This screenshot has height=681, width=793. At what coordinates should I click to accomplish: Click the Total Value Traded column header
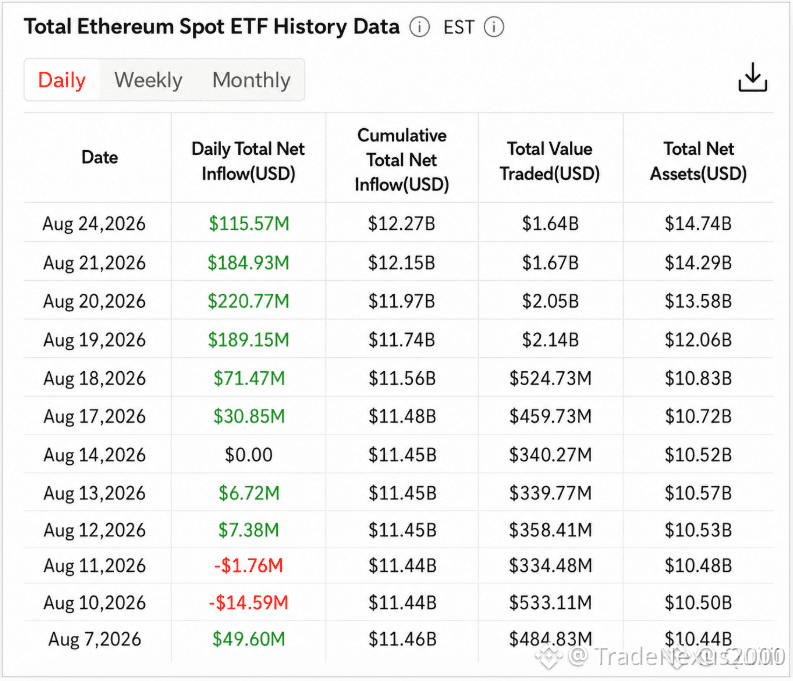click(550, 161)
